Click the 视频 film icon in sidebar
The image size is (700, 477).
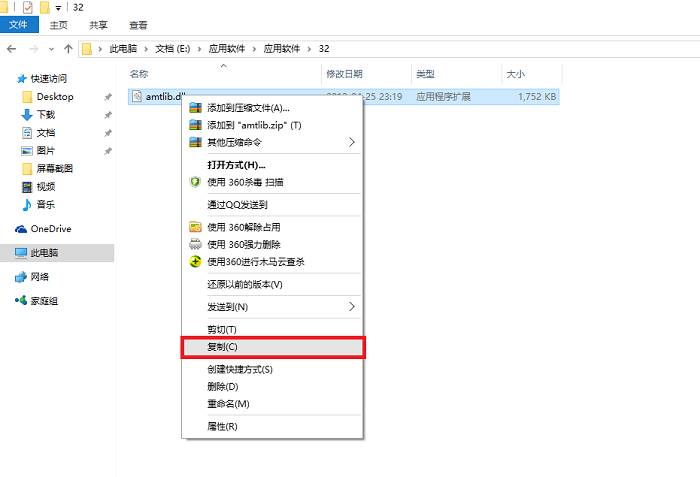click(27, 187)
